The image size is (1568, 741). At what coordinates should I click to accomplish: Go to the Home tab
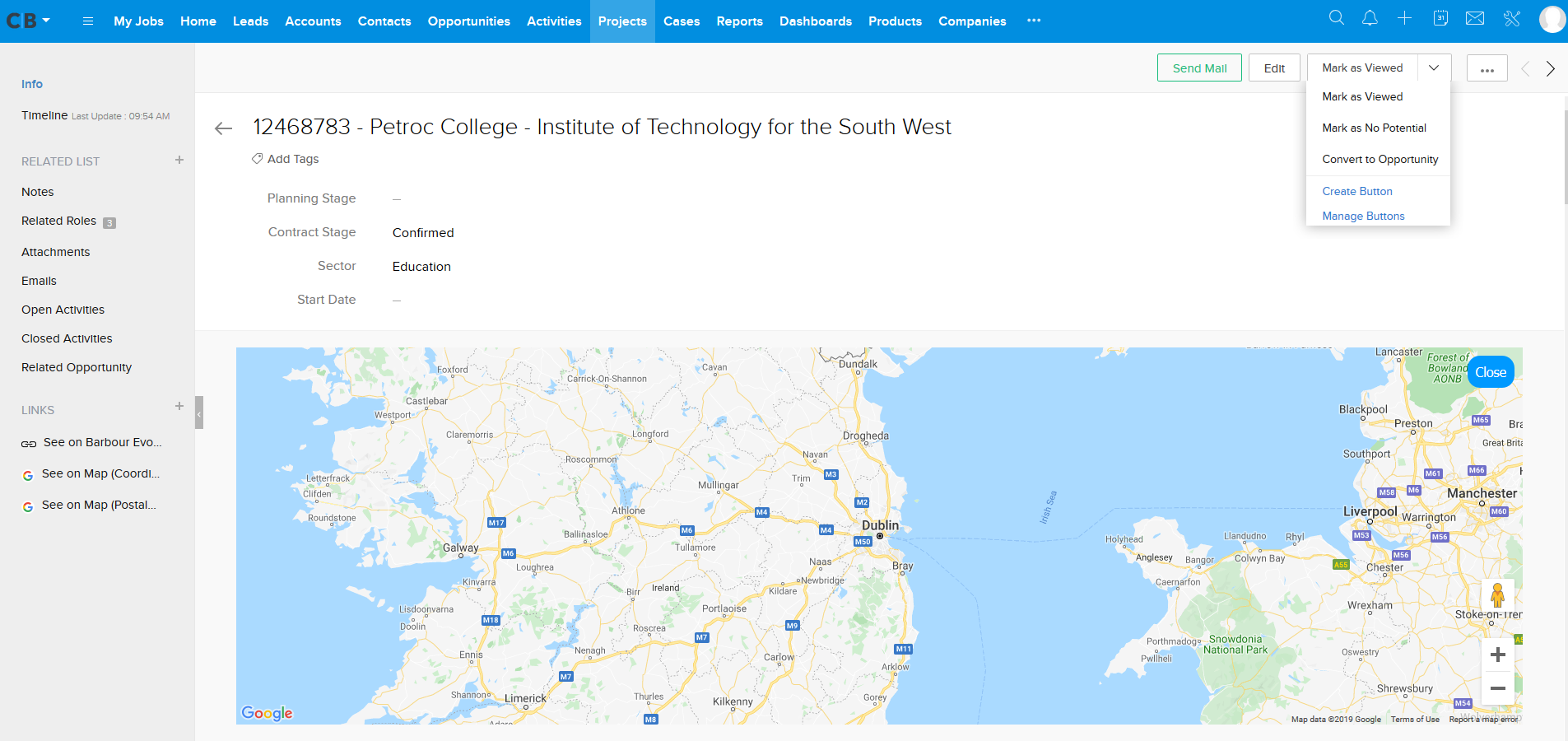coord(198,21)
